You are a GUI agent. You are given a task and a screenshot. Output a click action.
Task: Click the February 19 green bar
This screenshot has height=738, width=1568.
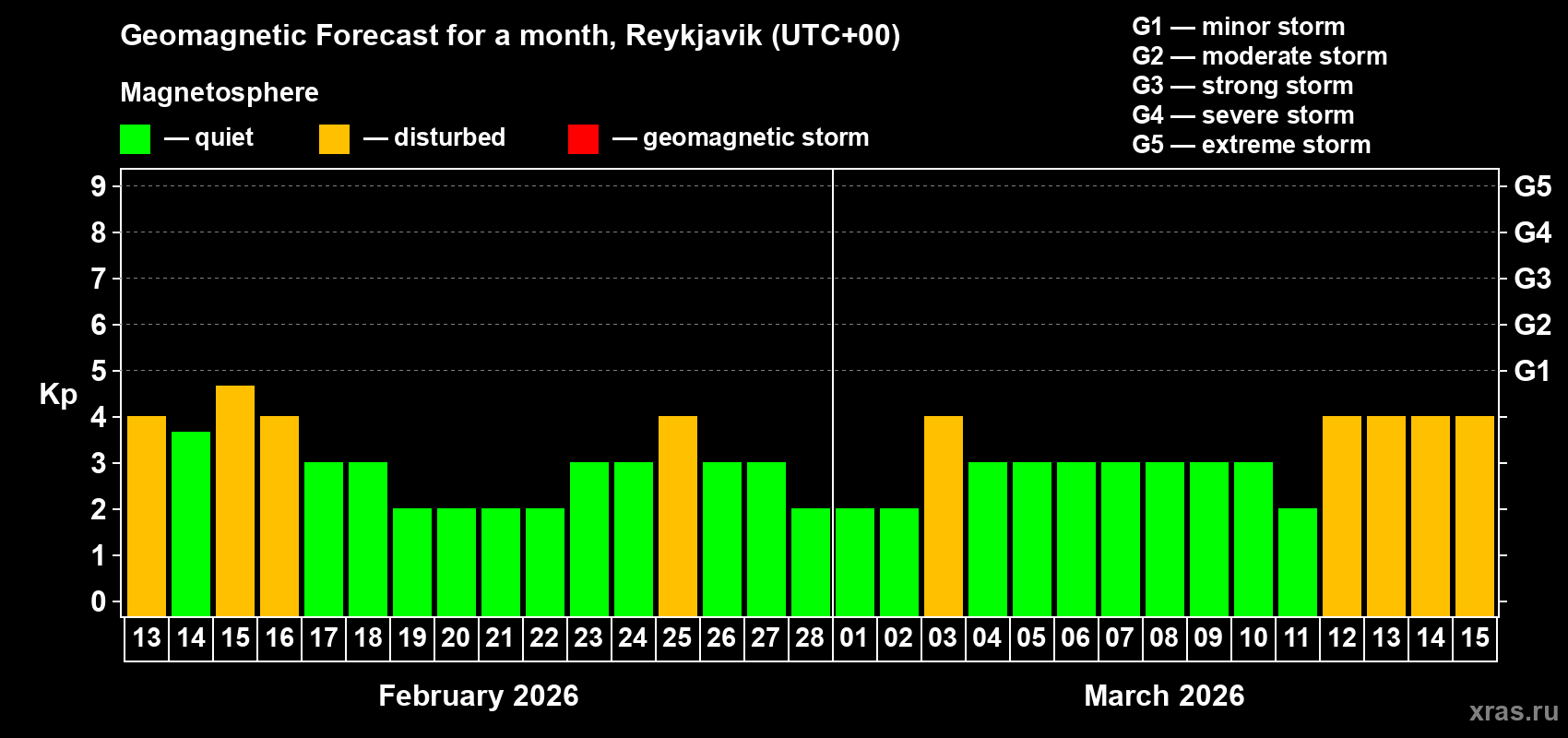pos(412,562)
